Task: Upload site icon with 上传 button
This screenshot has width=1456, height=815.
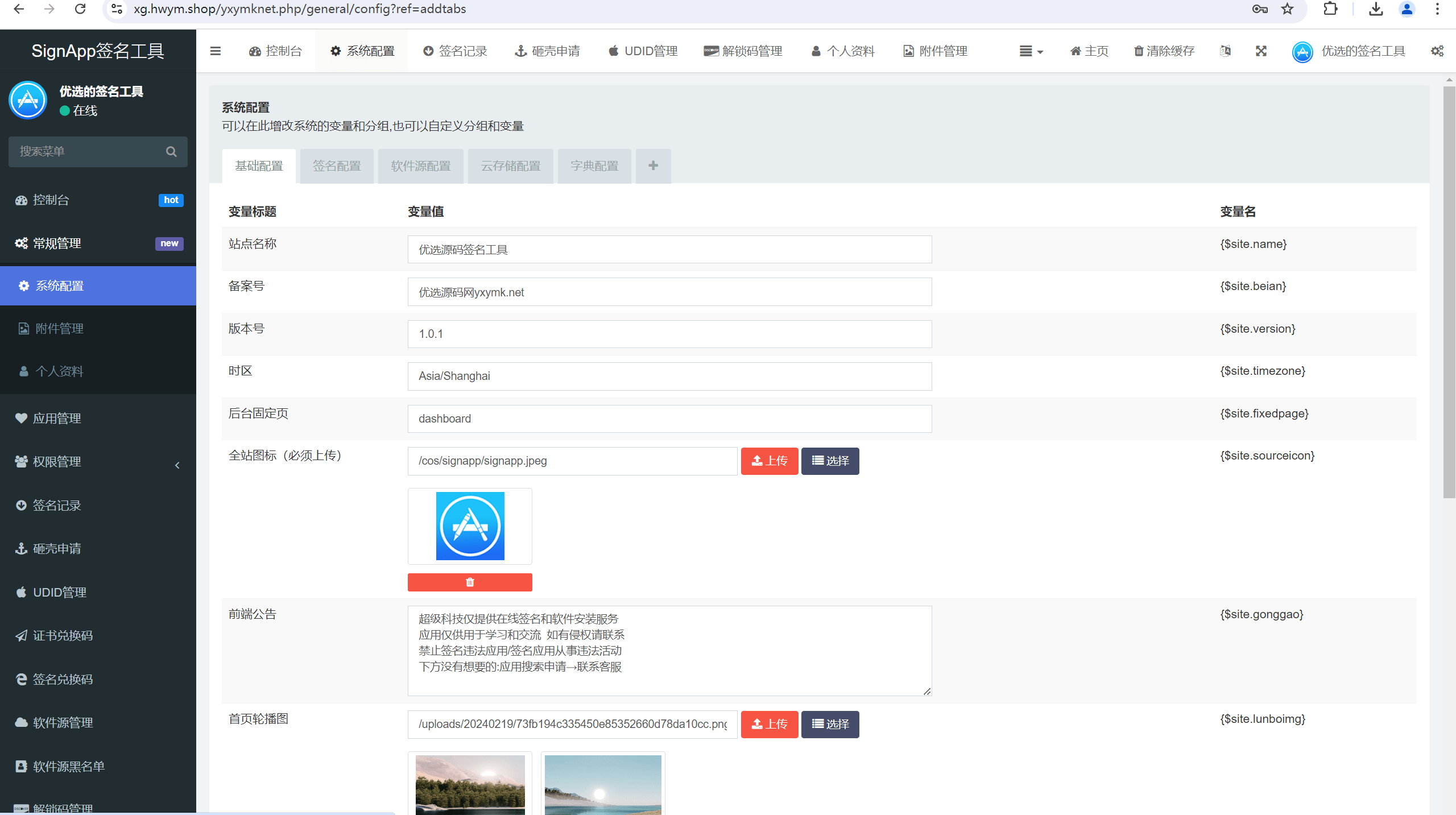Action: click(770, 461)
